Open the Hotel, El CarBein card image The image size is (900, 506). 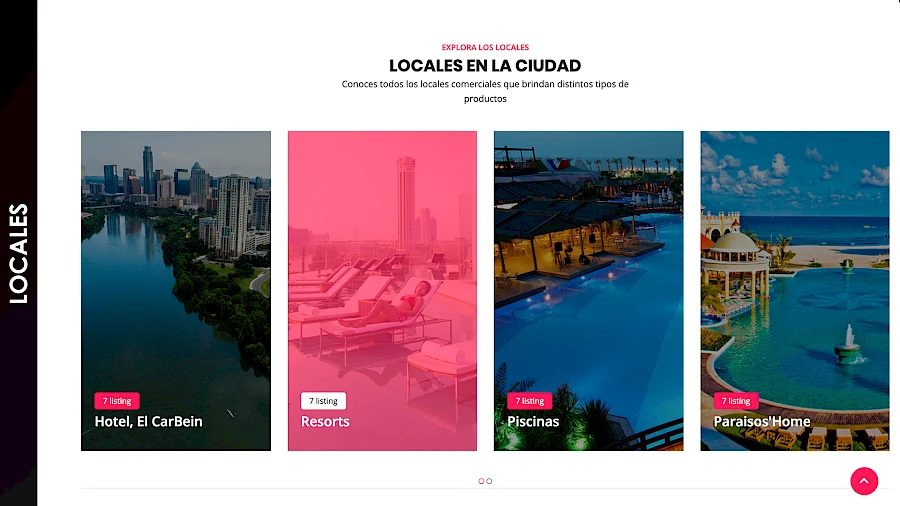click(x=176, y=290)
